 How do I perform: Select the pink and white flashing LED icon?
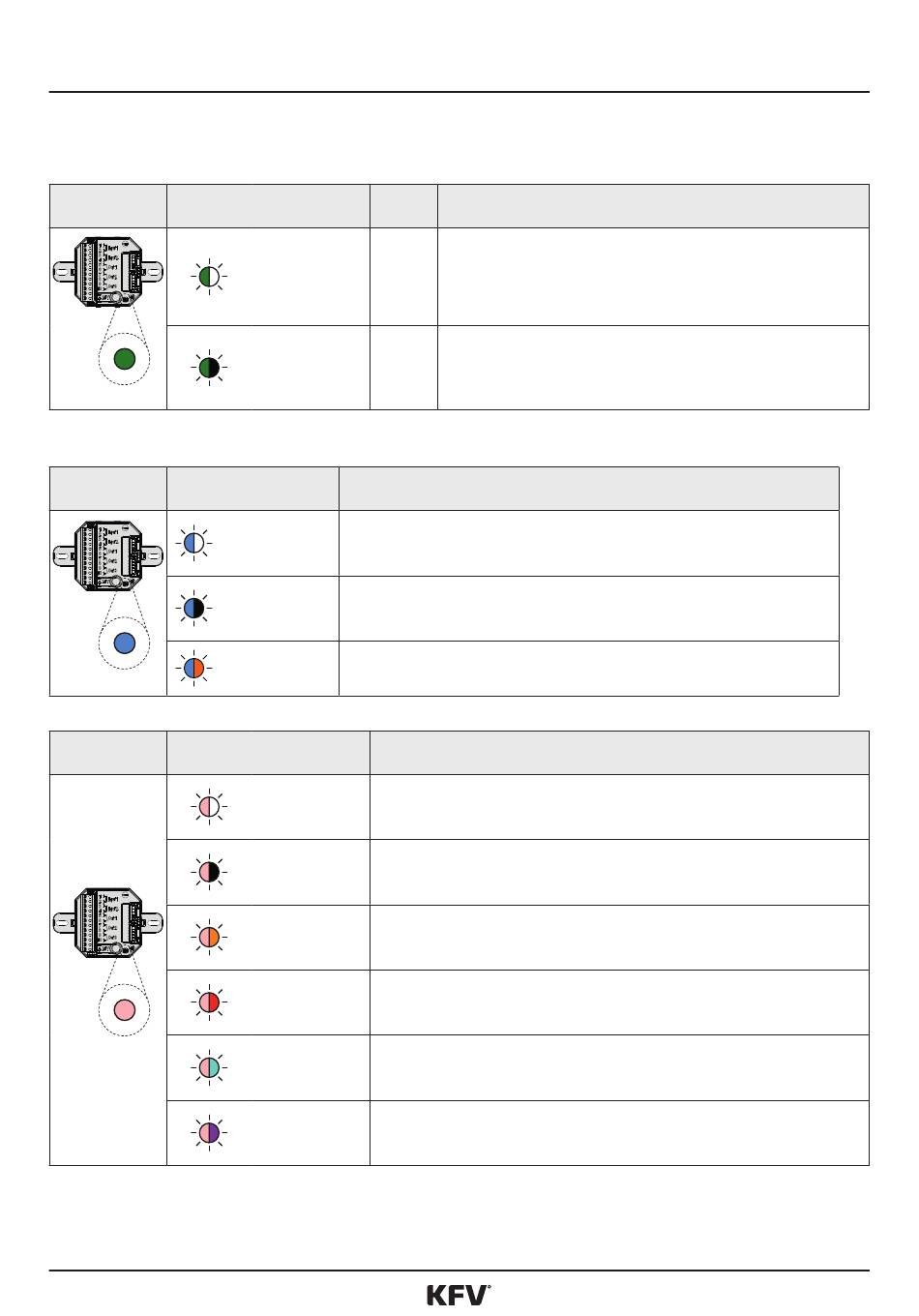coord(209,807)
